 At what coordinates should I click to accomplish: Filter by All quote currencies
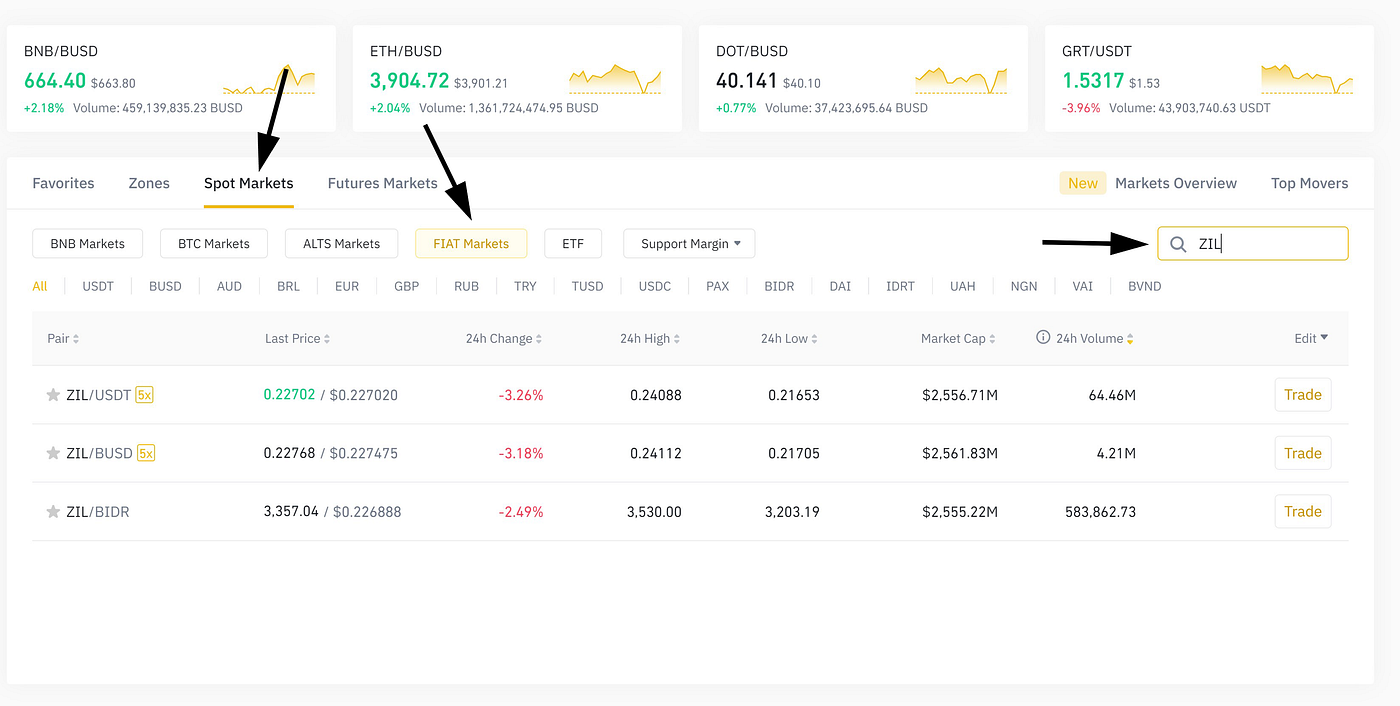[40, 286]
